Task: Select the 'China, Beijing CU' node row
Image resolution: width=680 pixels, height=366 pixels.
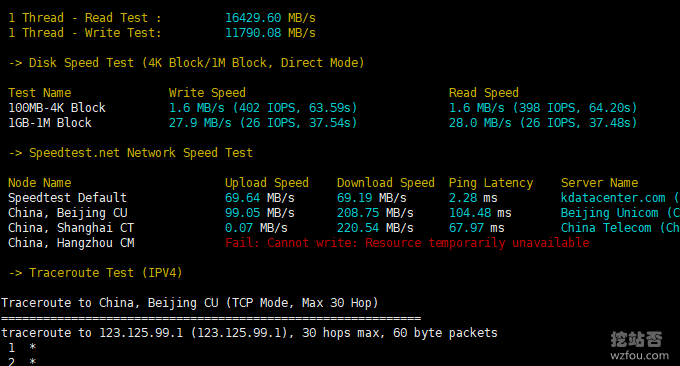Action: pos(68,213)
